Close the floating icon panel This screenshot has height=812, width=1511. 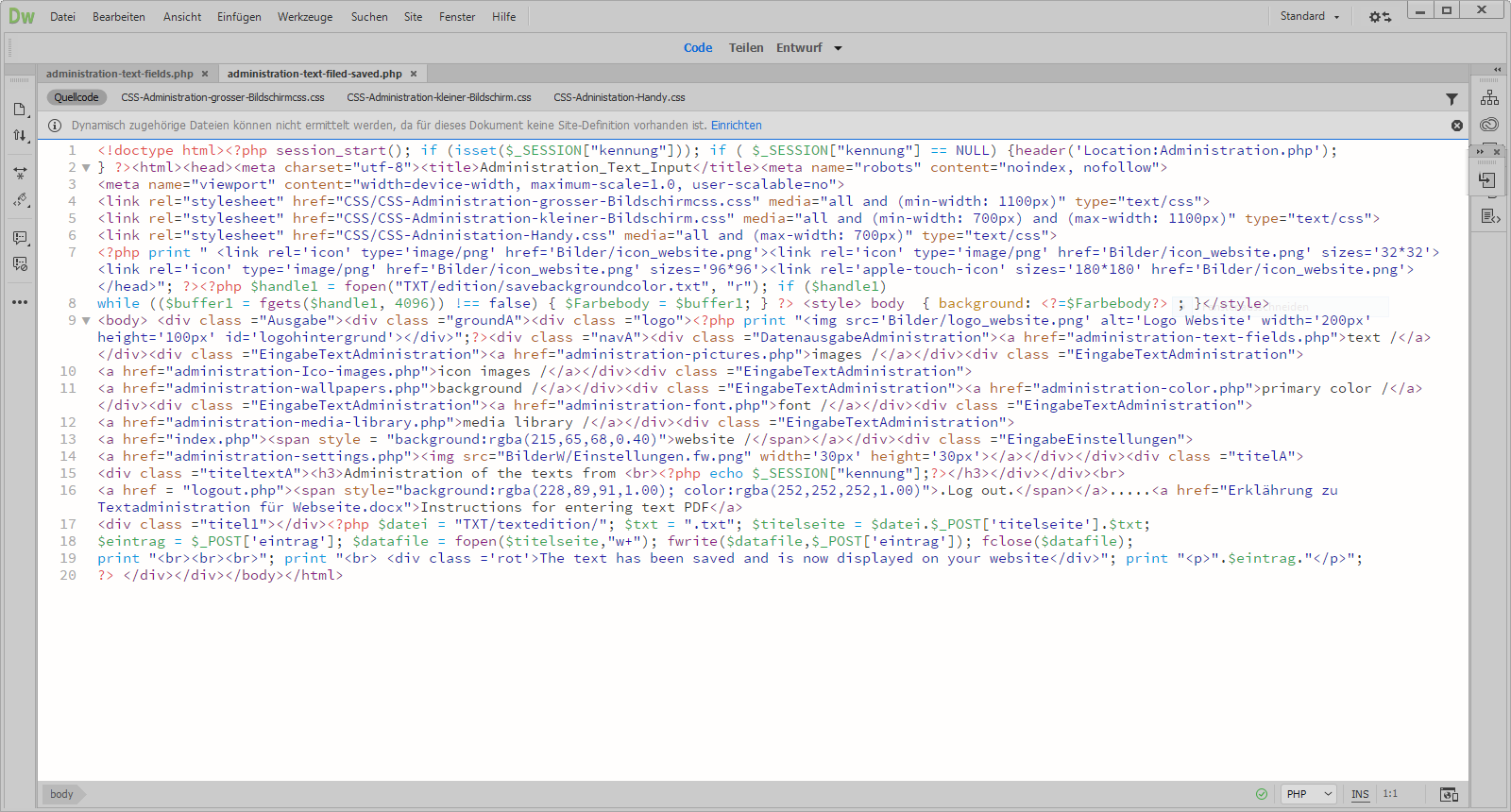1497,151
